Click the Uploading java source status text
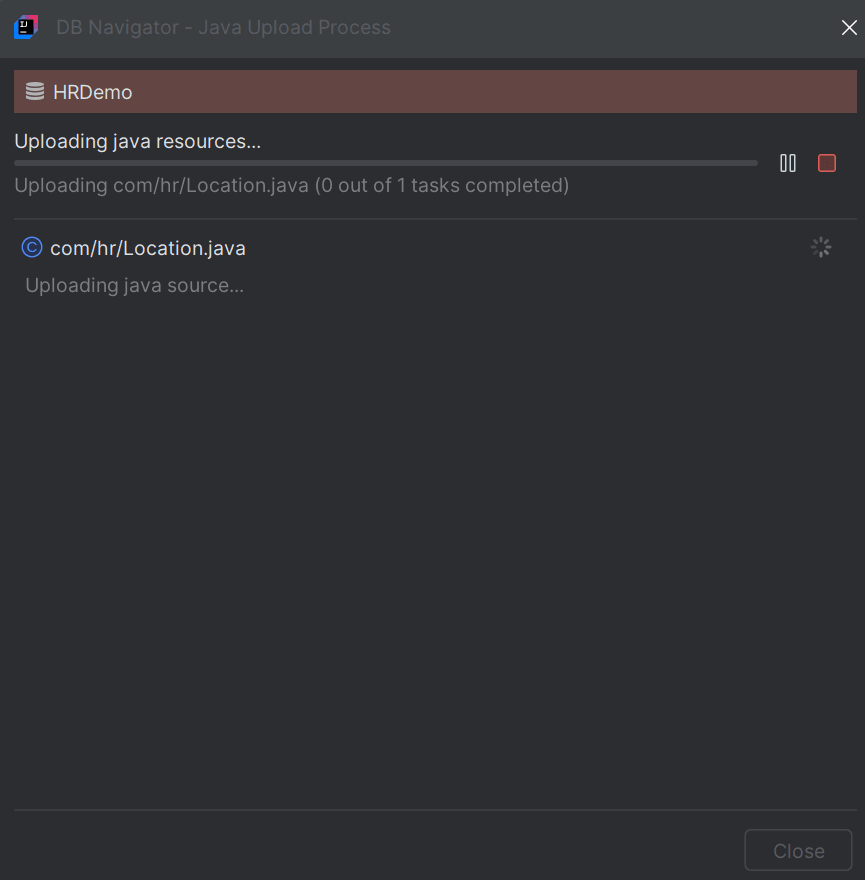 133,285
